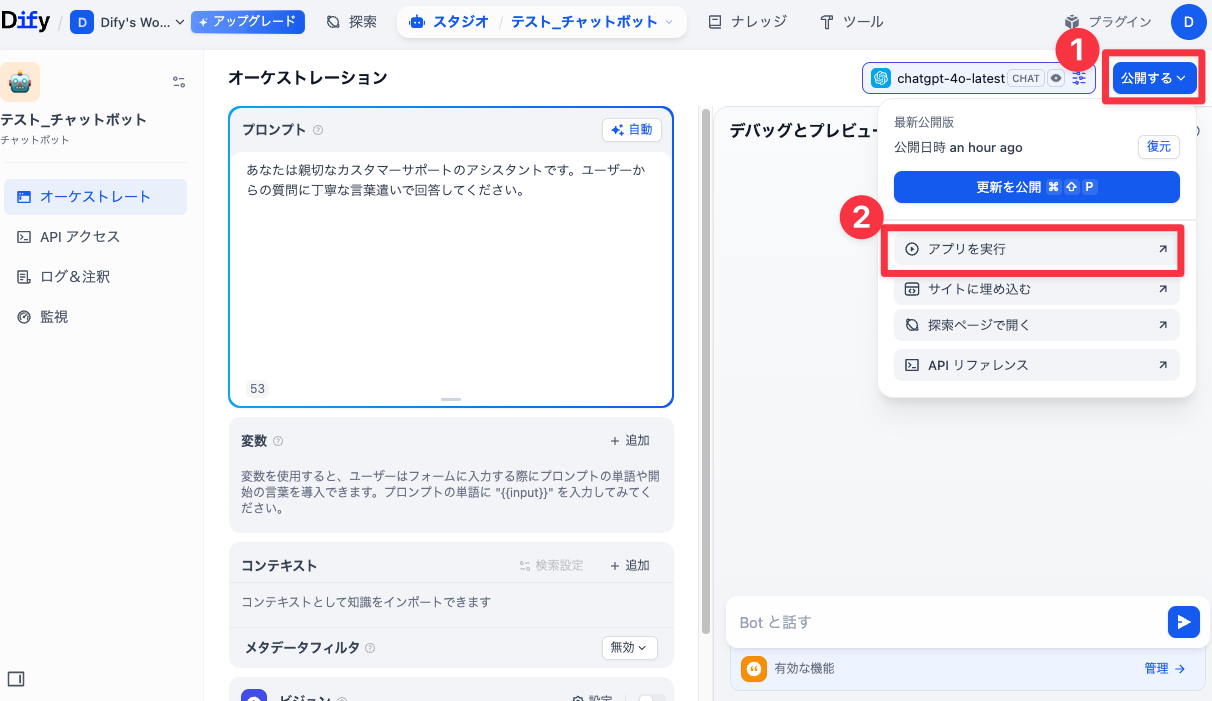Click the prompt help question icon

tap(318, 130)
